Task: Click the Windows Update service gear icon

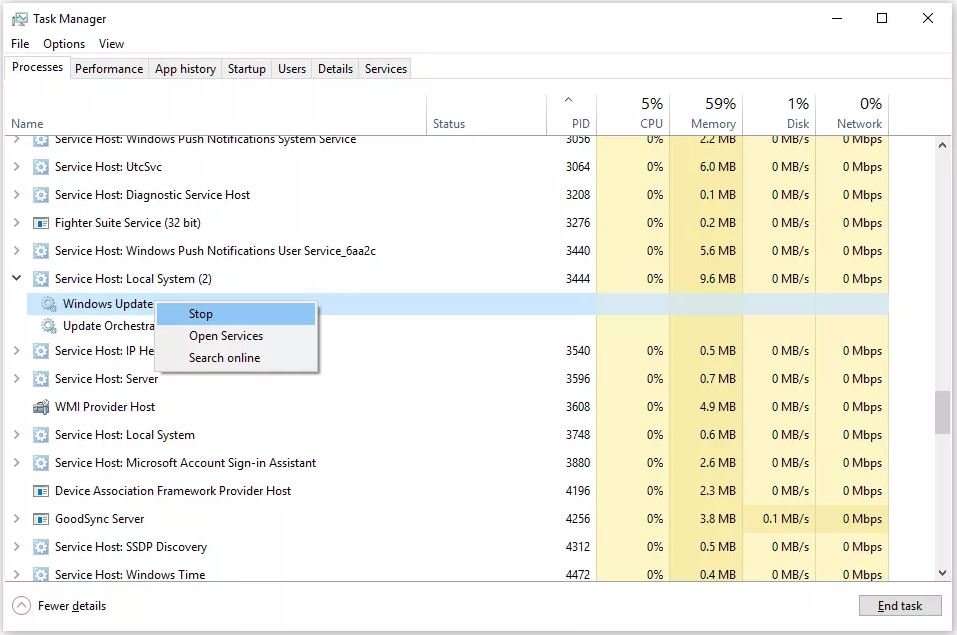Action: tap(49, 304)
